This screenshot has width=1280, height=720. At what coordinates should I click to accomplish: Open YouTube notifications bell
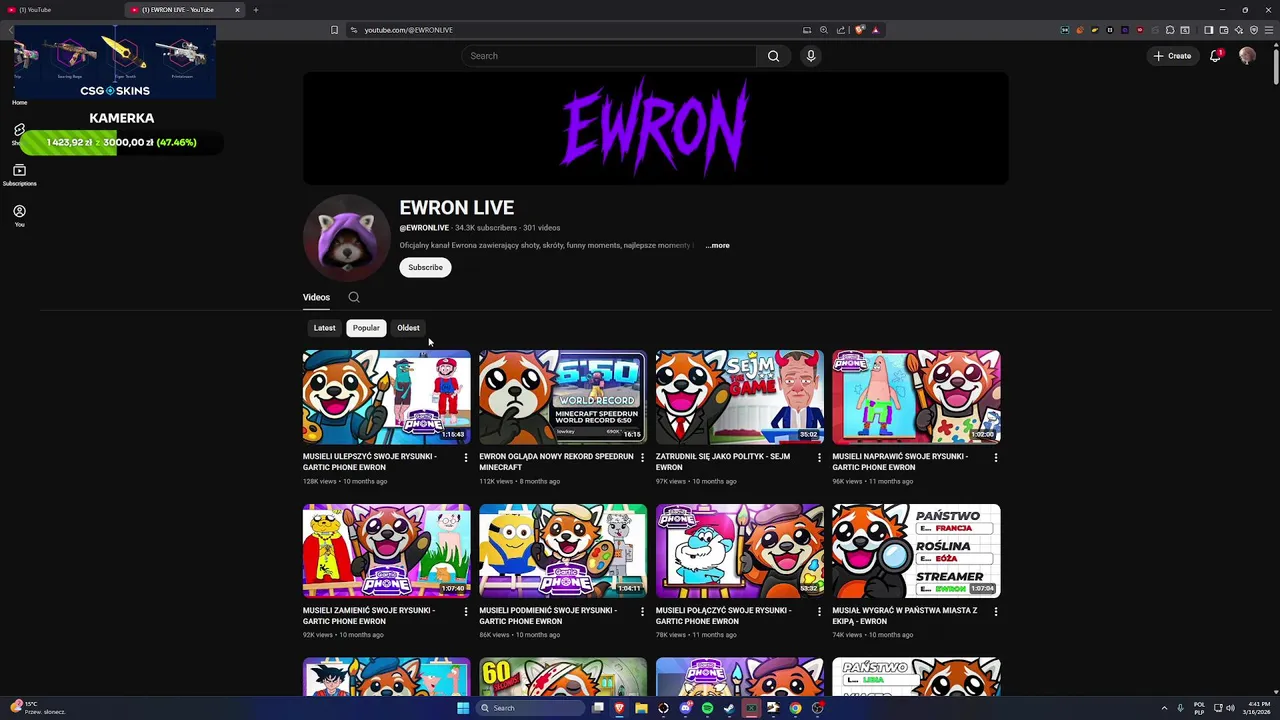pyautogui.click(x=1215, y=56)
